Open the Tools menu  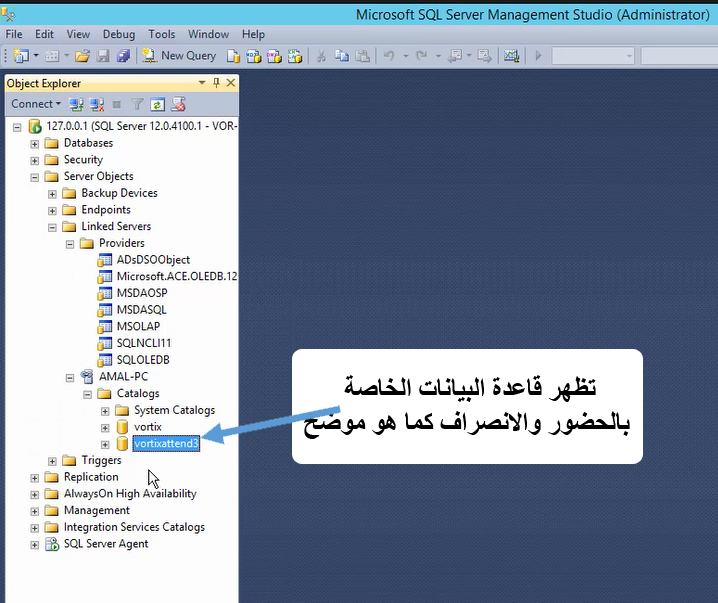click(x=161, y=34)
